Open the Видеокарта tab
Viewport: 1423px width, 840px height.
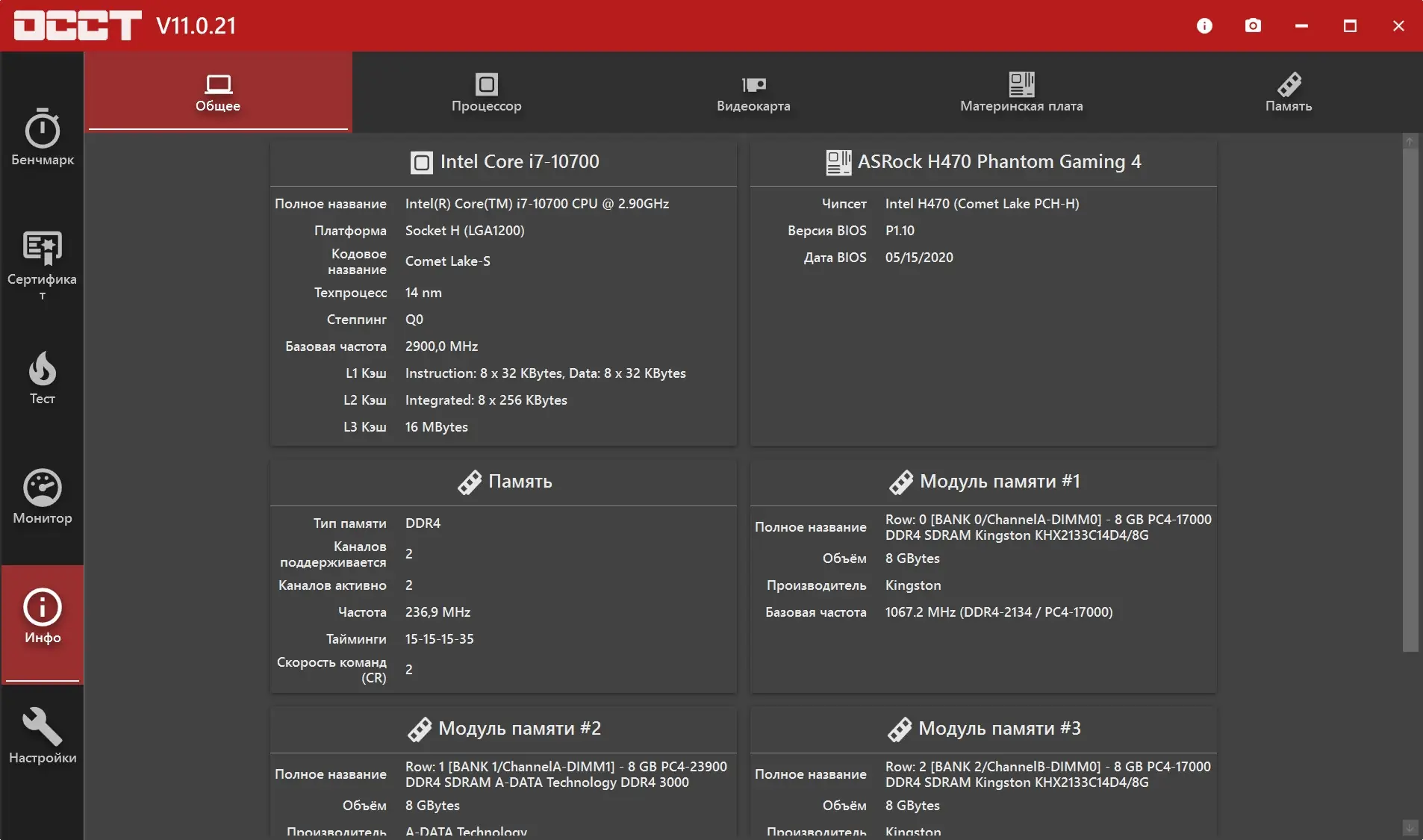pos(753,93)
